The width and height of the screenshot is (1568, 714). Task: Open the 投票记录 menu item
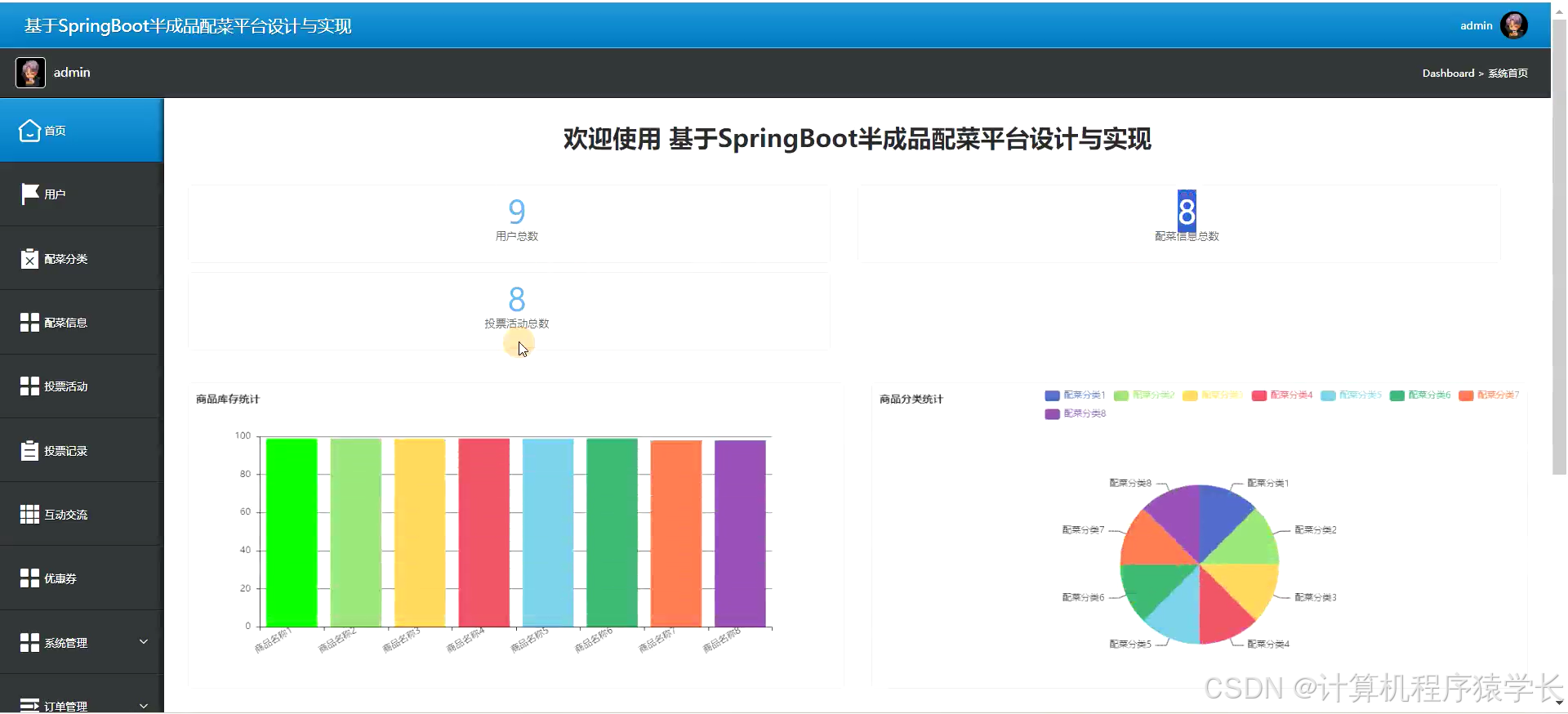(x=82, y=450)
